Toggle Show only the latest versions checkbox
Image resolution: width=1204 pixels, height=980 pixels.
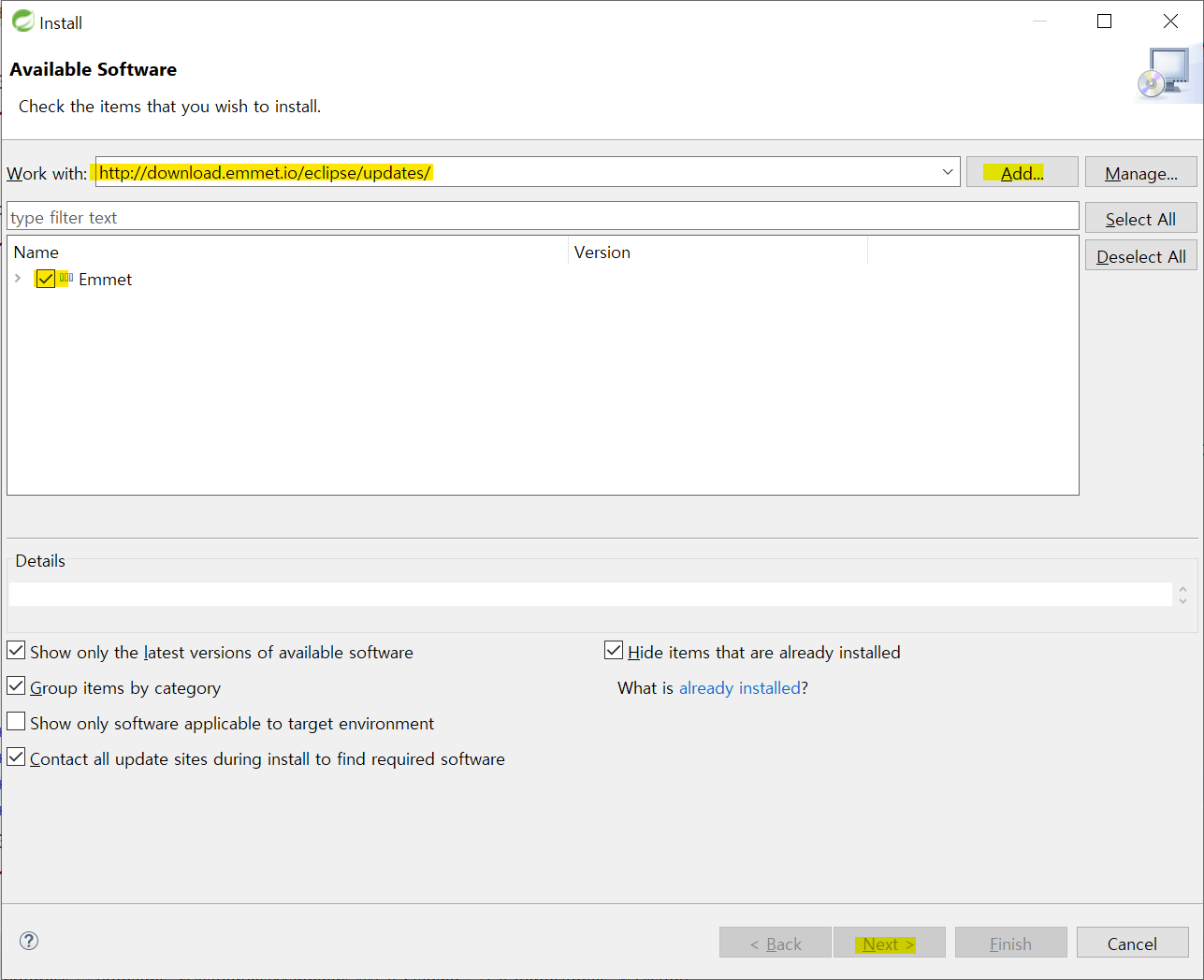[16, 651]
